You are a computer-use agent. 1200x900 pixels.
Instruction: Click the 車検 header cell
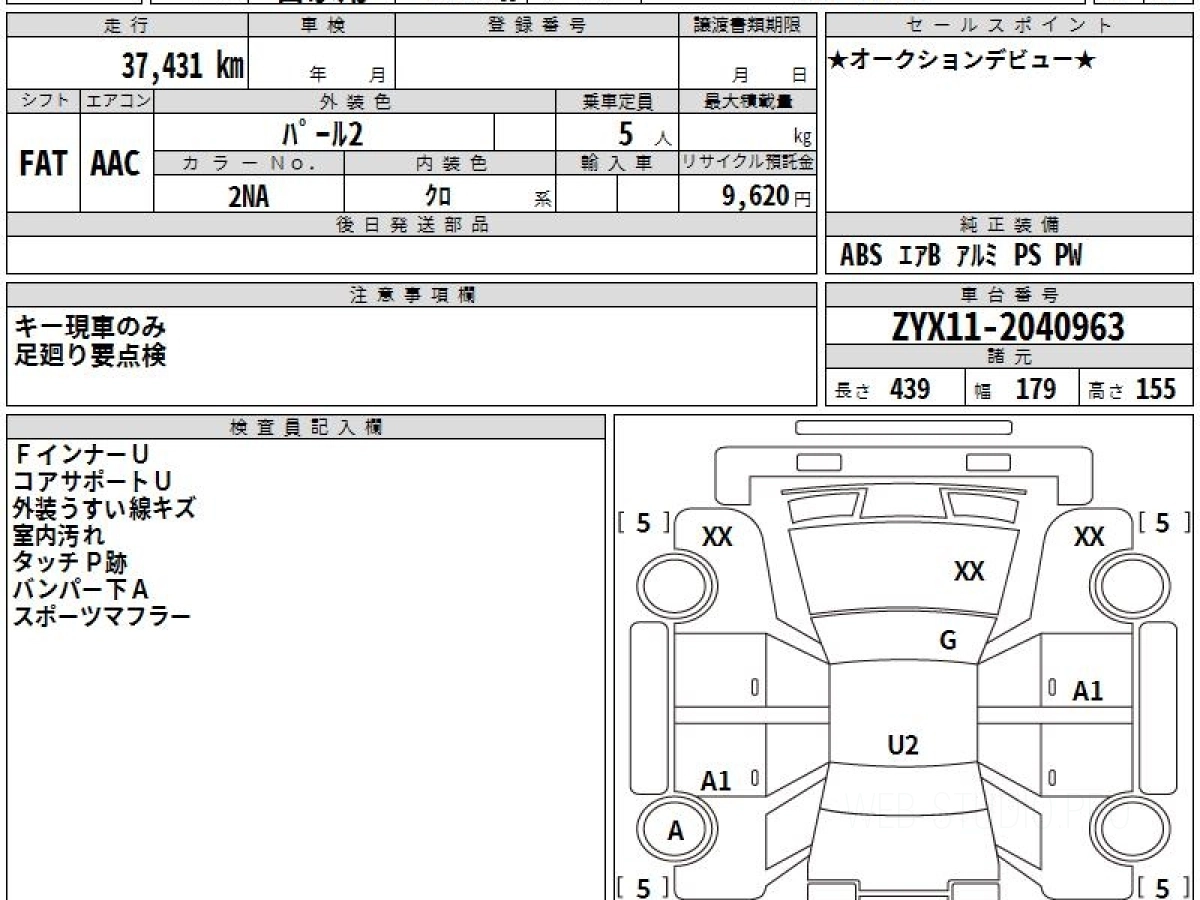coord(322,26)
